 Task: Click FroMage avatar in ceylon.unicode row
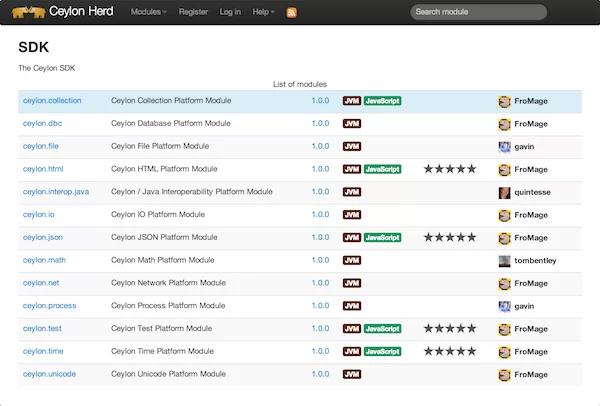(504, 375)
